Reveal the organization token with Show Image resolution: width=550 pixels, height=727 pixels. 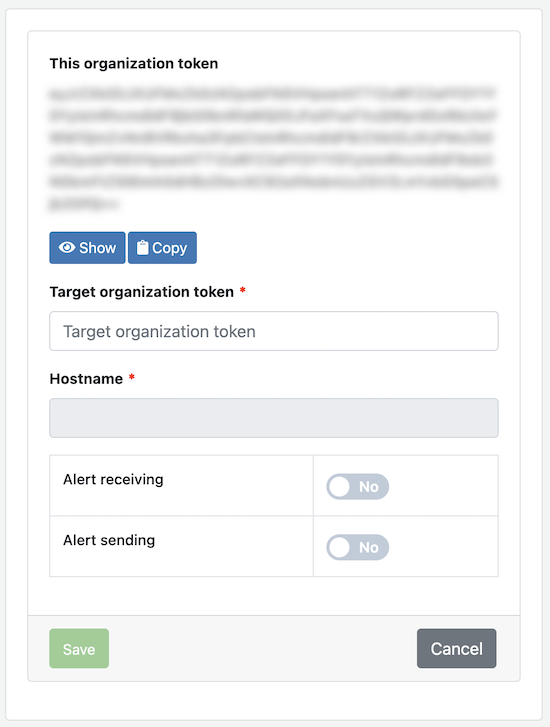87,248
